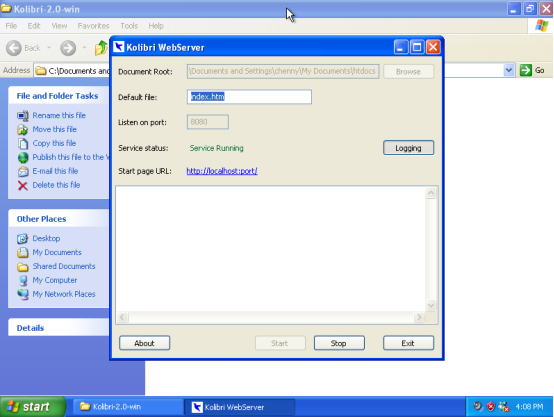Click the network connection tray icon
The image size is (554, 417).
(x=503, y=407)
